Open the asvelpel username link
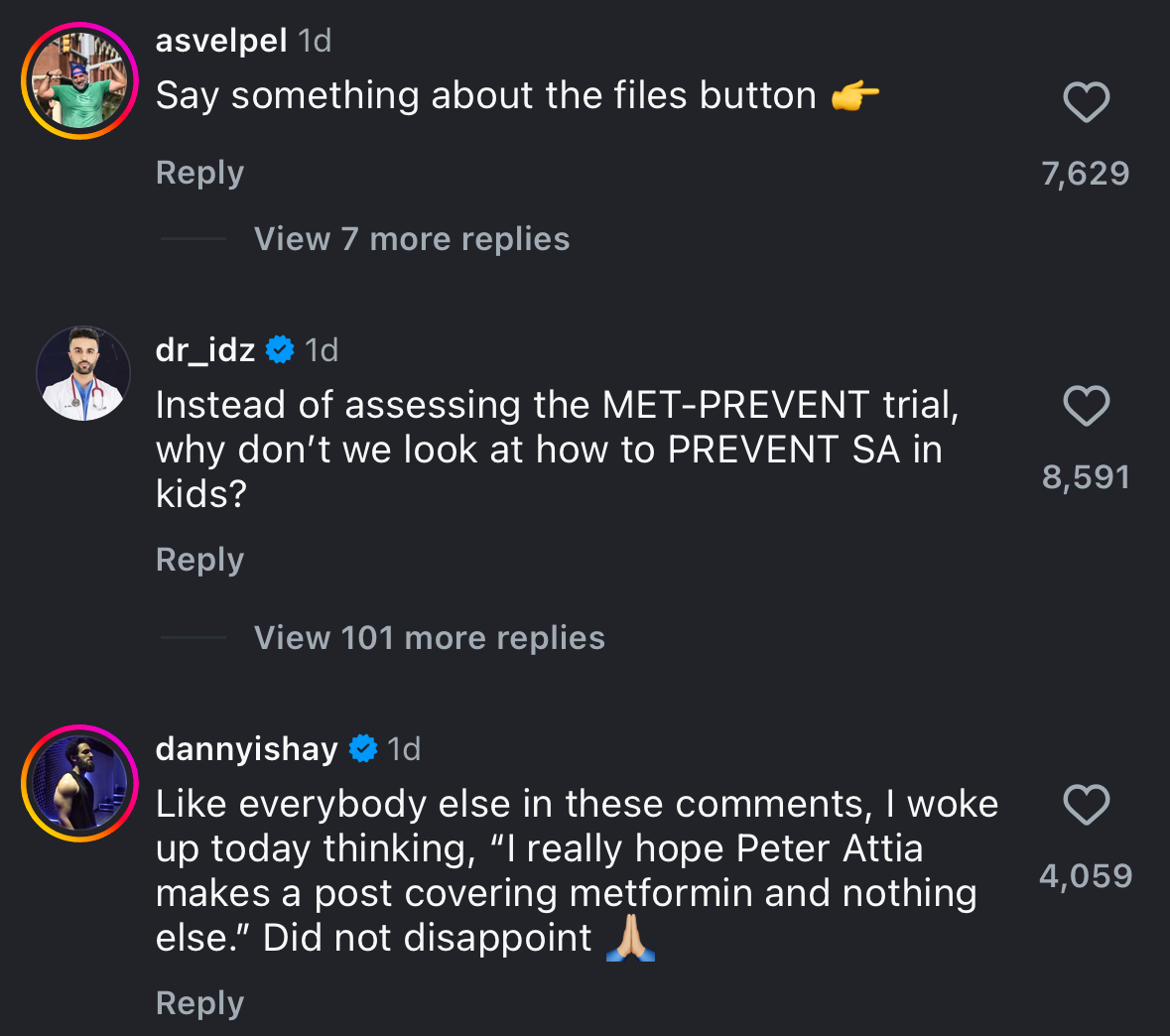Screen dimensions: 1170x1036 tap(221, 41)
